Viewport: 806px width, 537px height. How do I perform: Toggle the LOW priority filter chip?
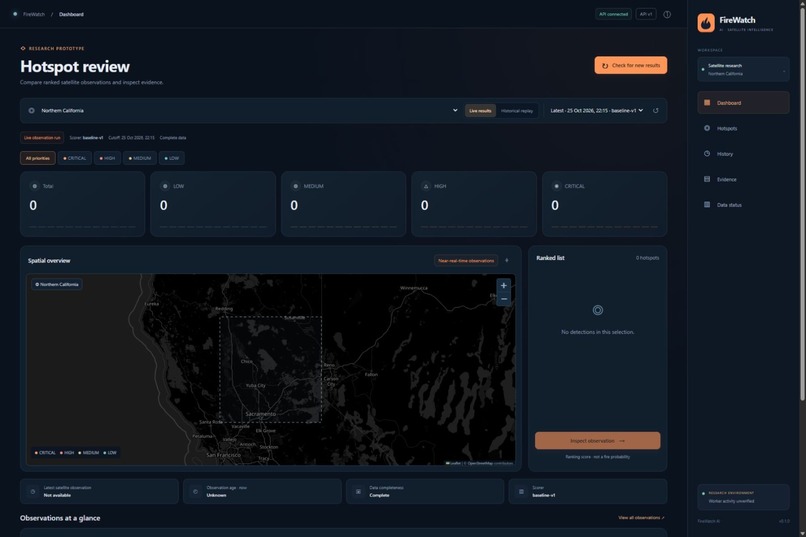point(172,158)
